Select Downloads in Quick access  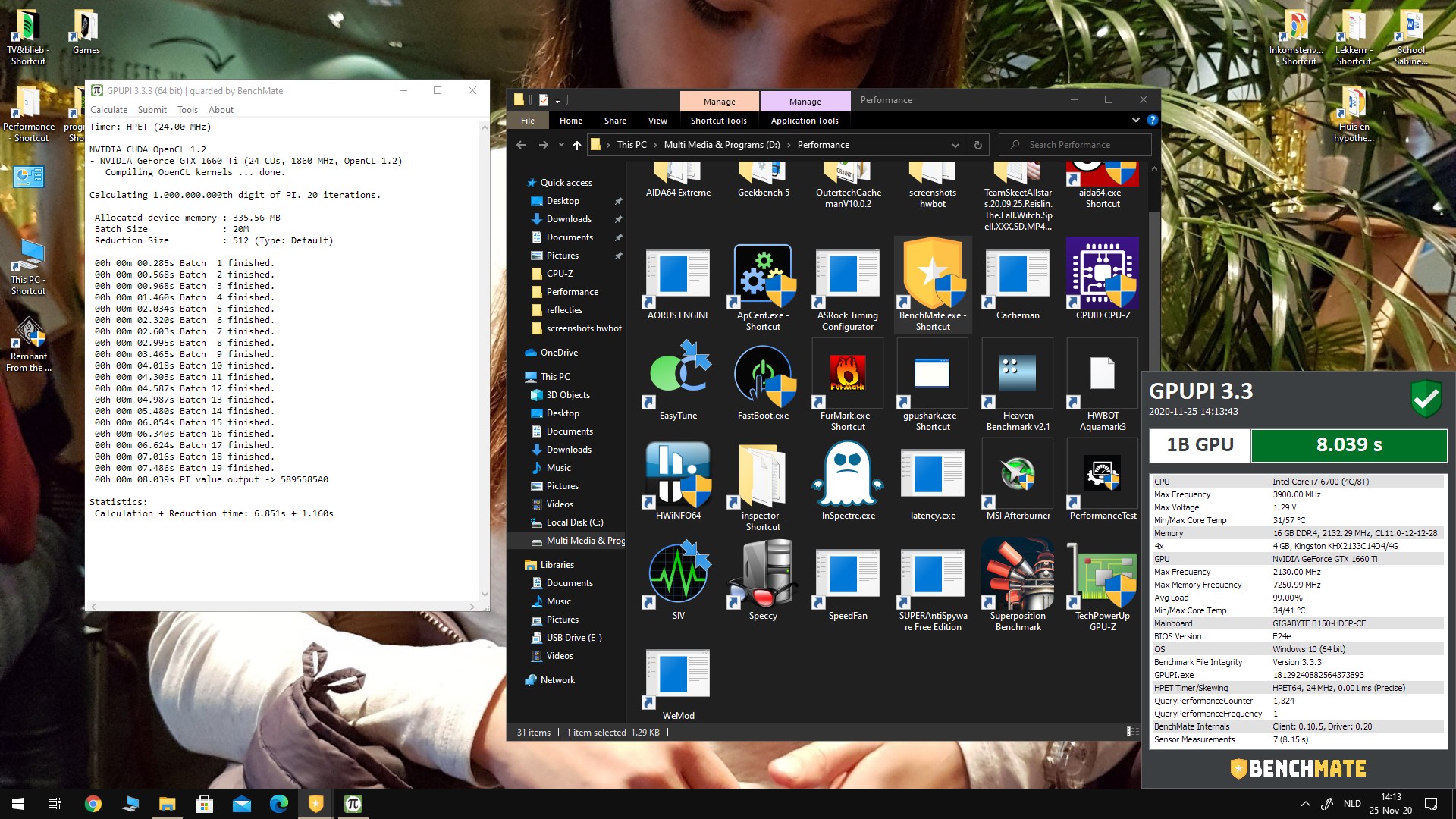pyautogui.click(x=569, y=219)
